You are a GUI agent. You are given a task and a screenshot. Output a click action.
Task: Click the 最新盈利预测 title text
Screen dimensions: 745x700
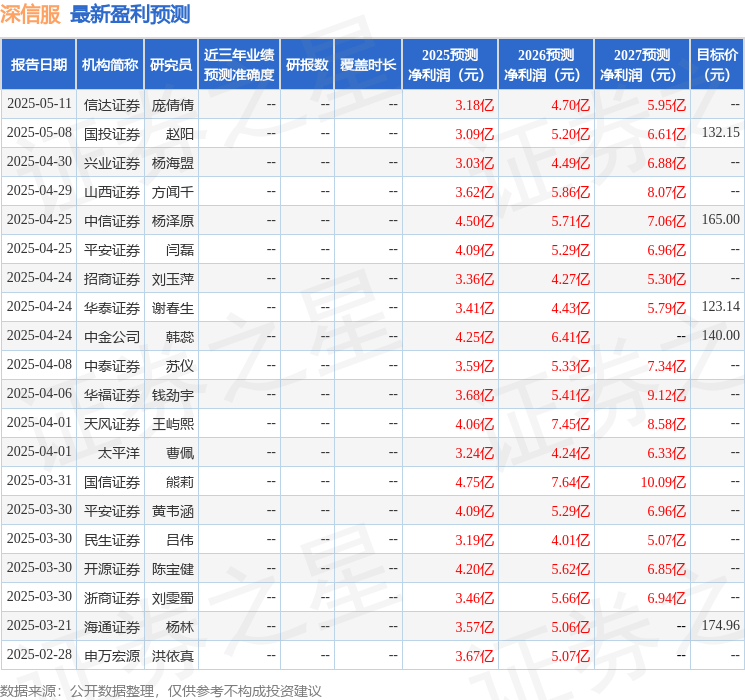point(130,14)
